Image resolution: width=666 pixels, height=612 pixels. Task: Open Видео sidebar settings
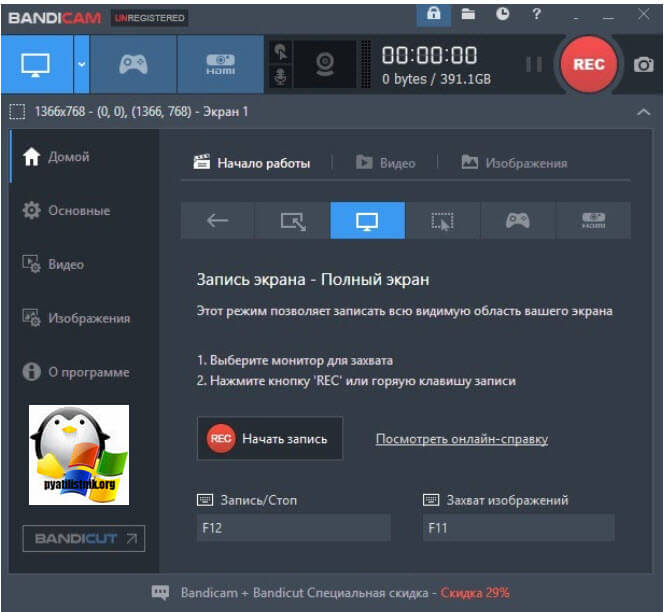[x=53, y=264]
